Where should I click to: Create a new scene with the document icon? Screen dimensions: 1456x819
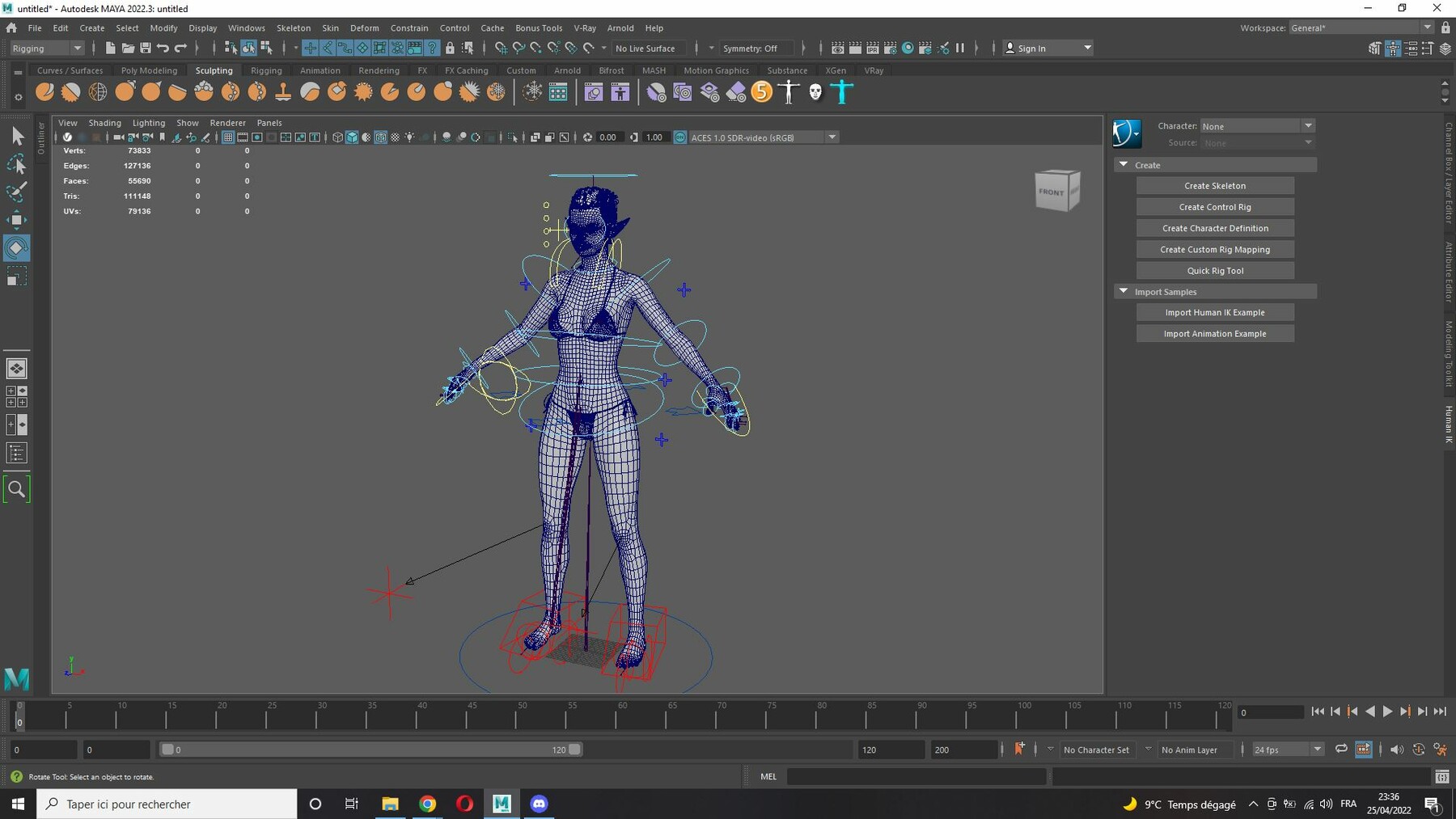point(110,49)
